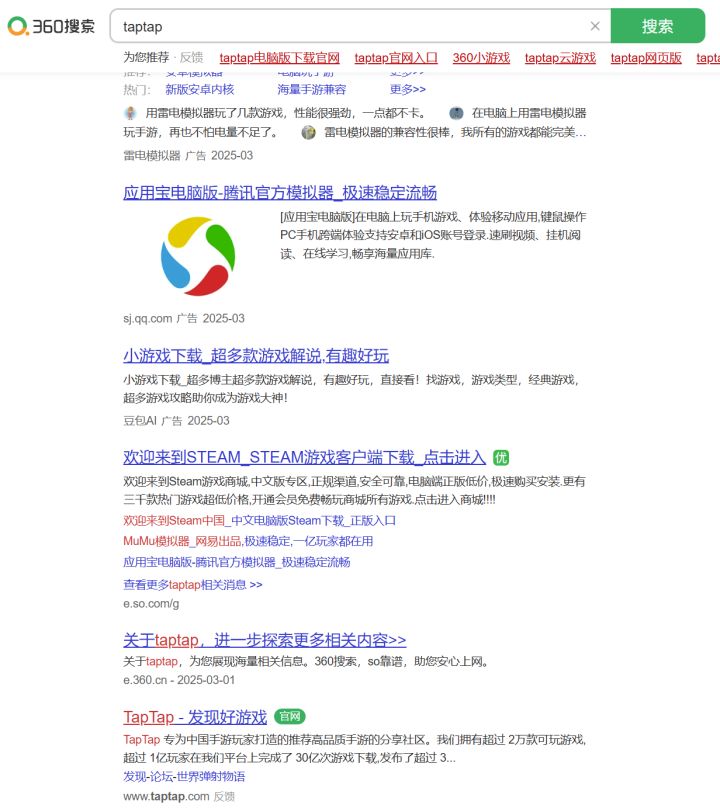Open suggestion taptap官网入口
This screenshot has height=812, width=720.
click(x=396, y=57)
